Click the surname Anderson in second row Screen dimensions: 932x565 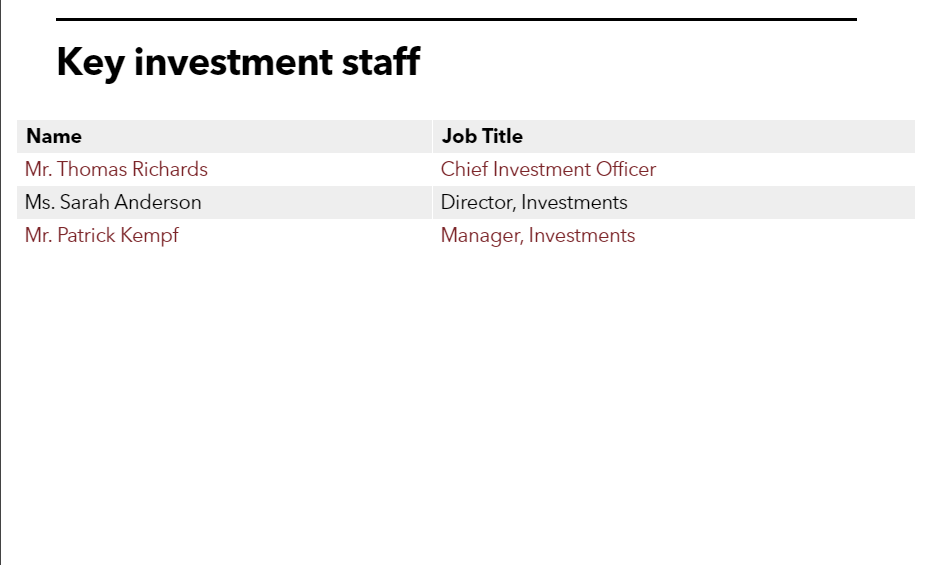point(158,203)
